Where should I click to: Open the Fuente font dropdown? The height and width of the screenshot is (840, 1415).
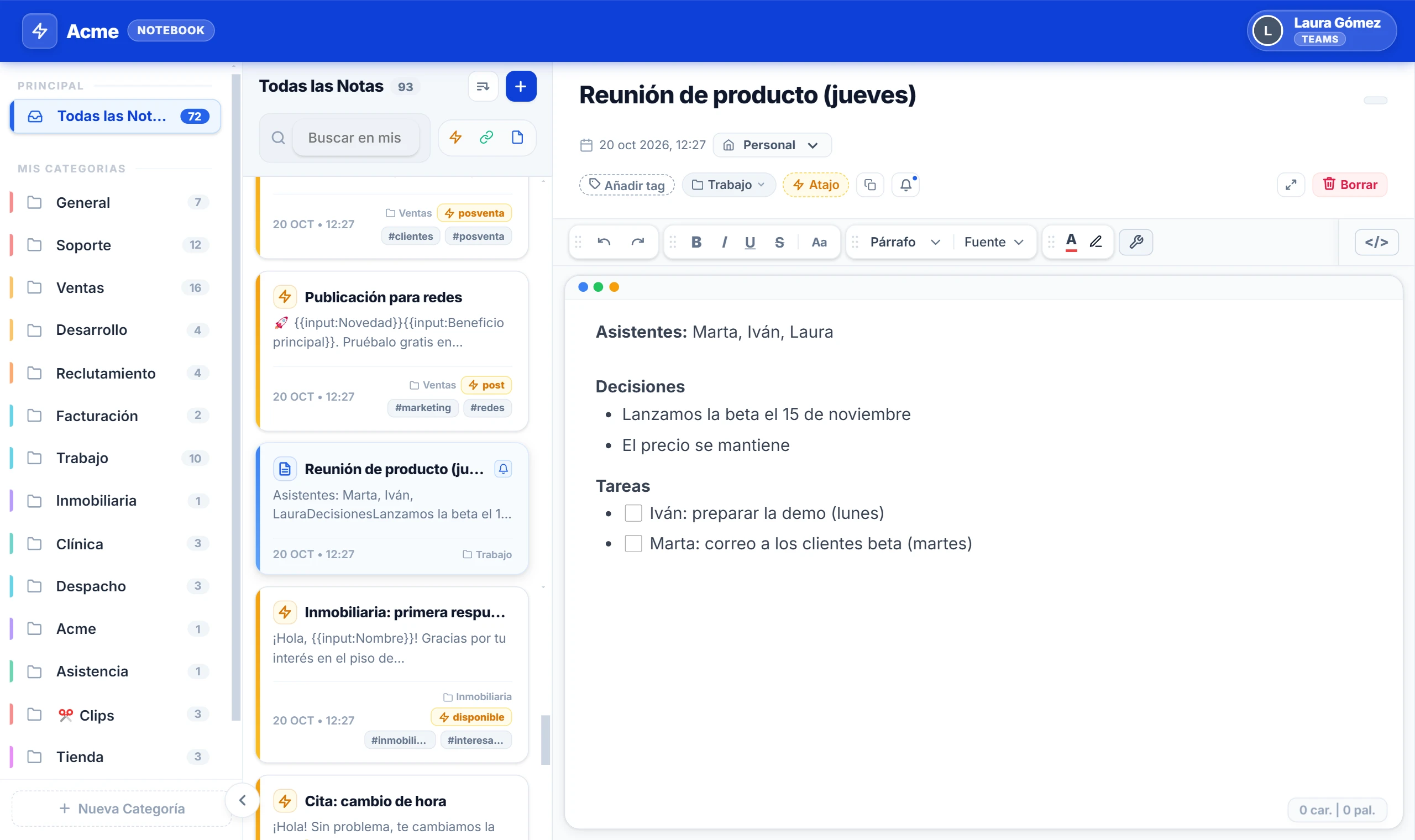tap(994, 242)
